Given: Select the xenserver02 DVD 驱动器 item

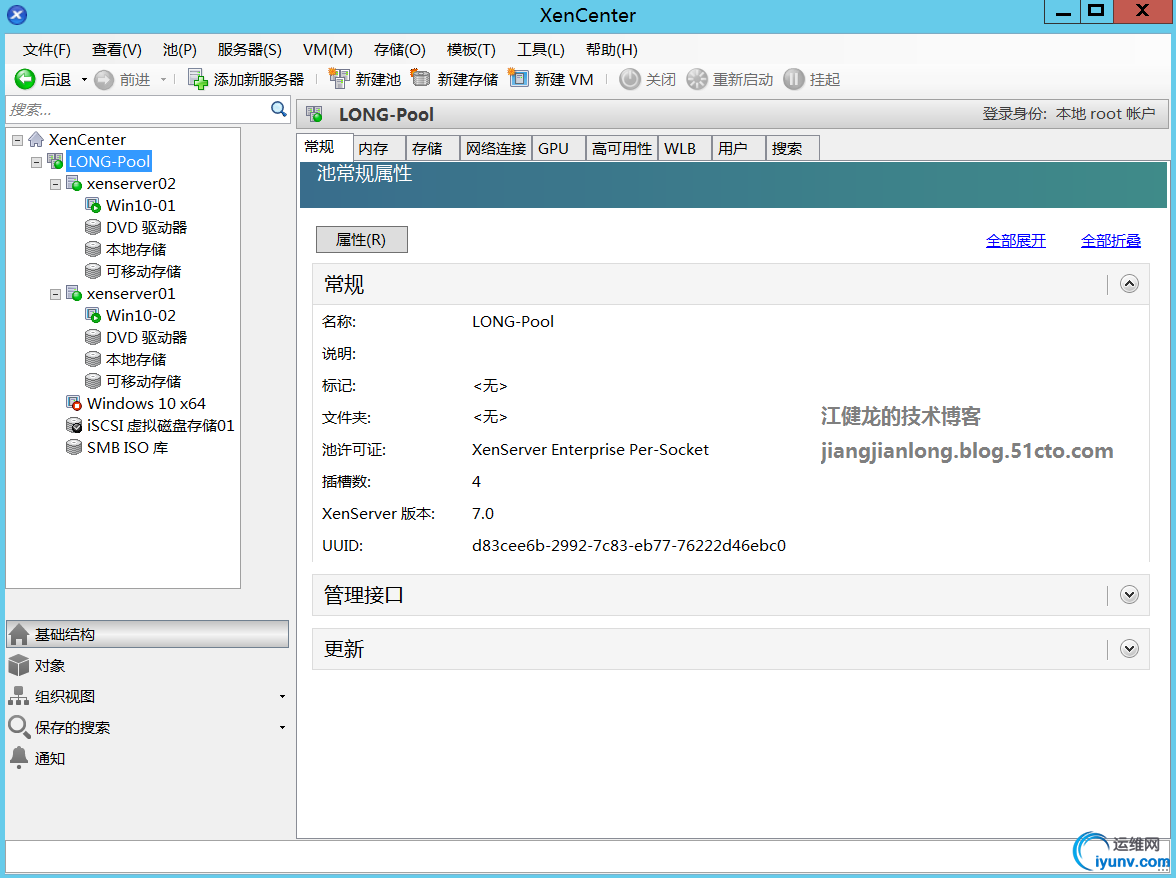Looking at the screenshot, I should tap(146, 227).
